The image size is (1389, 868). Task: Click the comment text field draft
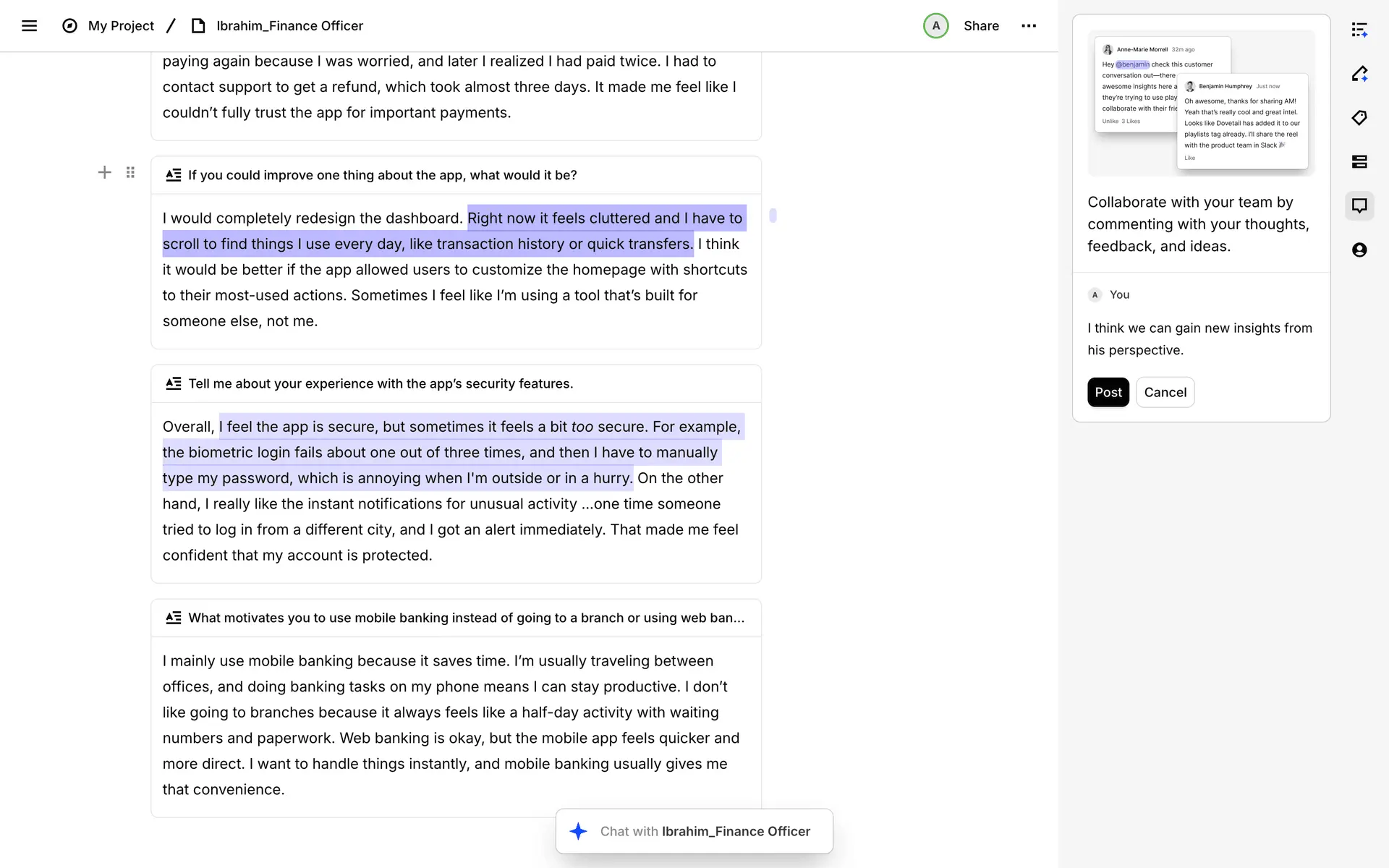(x=1199, y=339)
